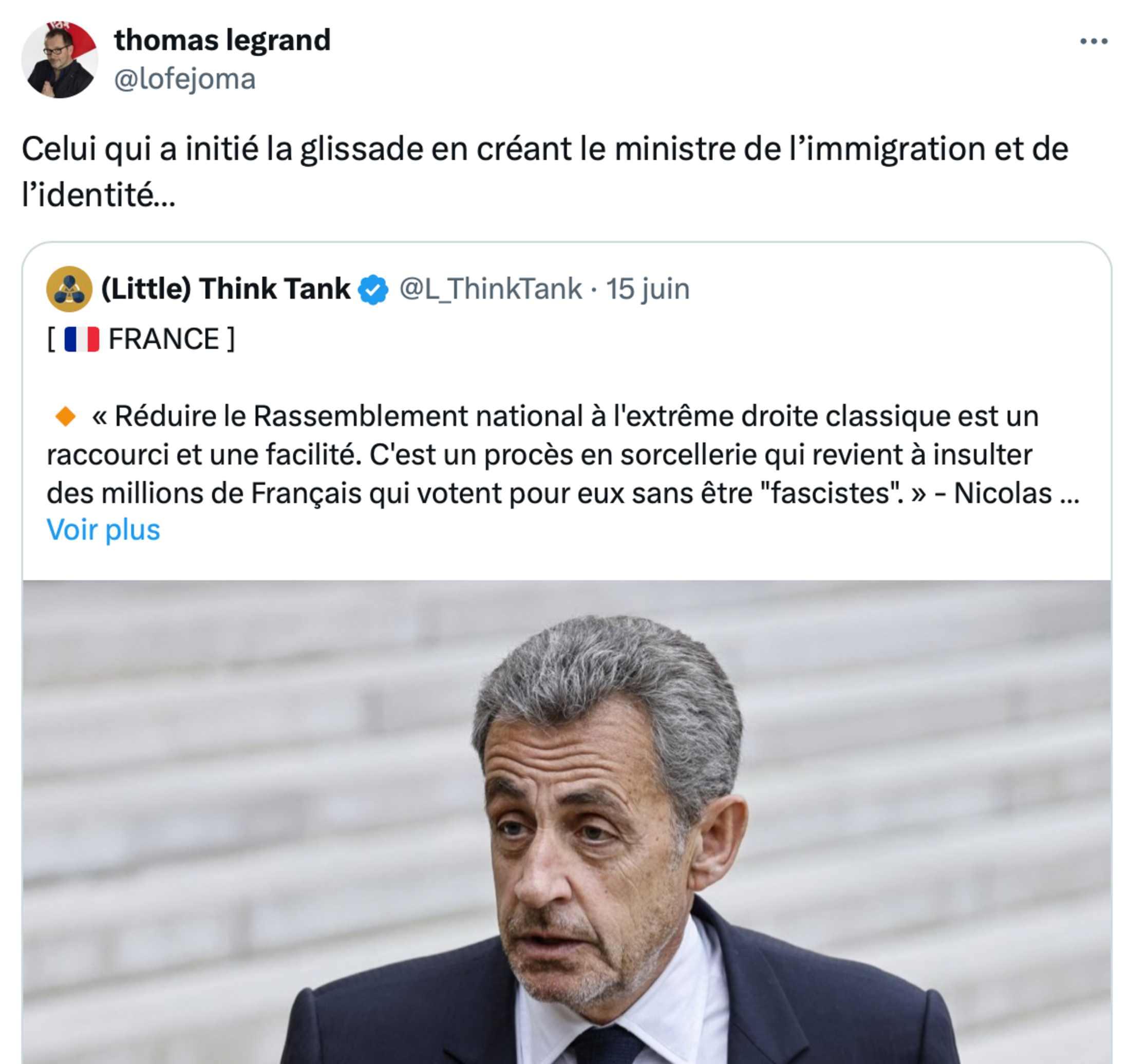The width and height of the screenshot is (1130, 1064).
Task: Open the three-dots more options menu
Action: click(x=1094, y=41)
